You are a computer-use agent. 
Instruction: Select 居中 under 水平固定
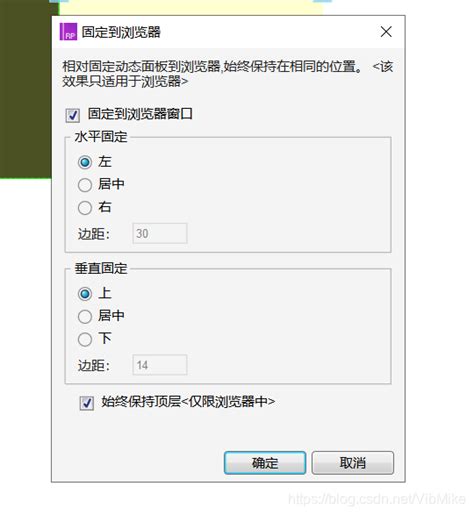point(85,185)
